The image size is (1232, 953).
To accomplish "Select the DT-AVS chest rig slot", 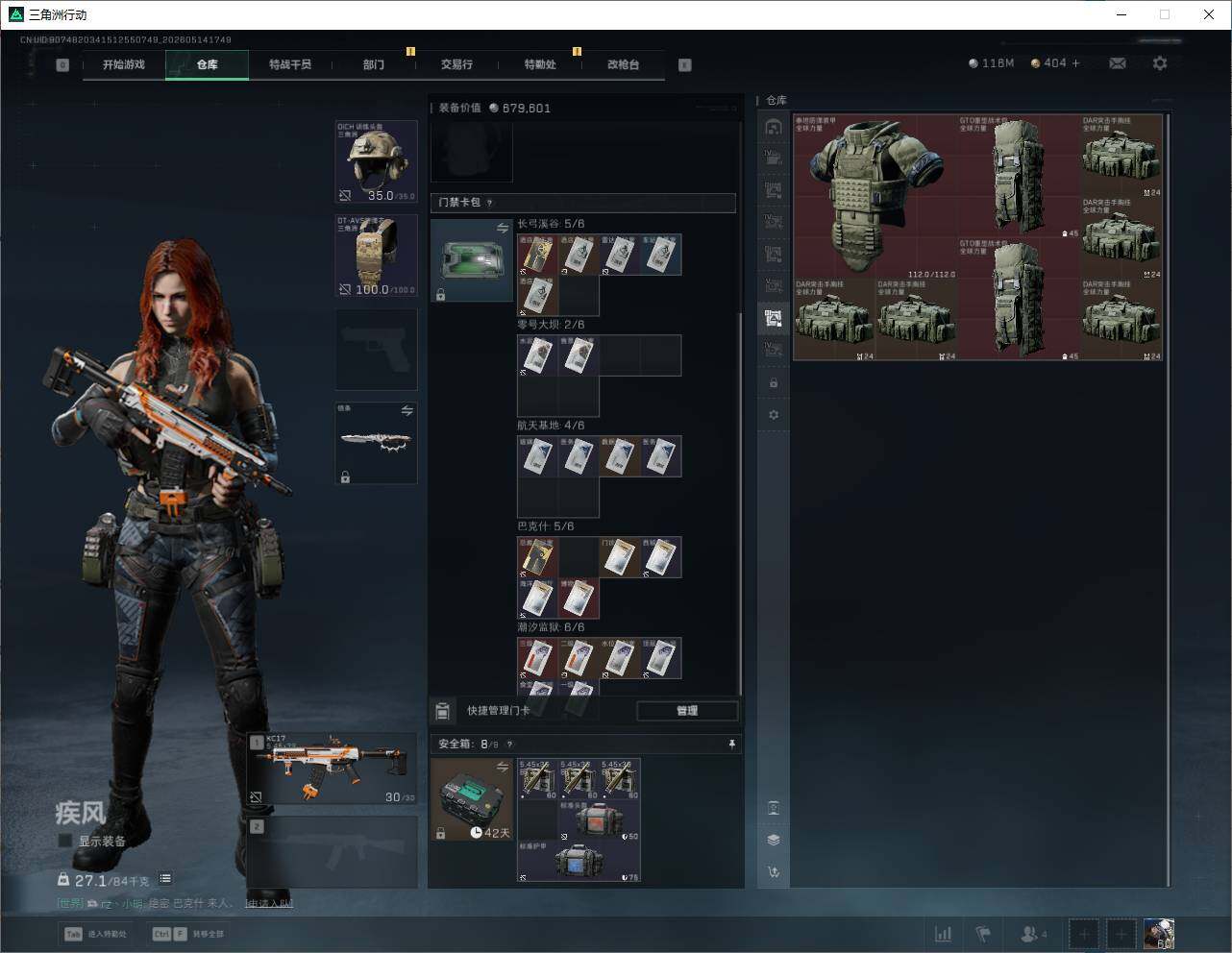I will pyautogui.click(x=377, y=256).
